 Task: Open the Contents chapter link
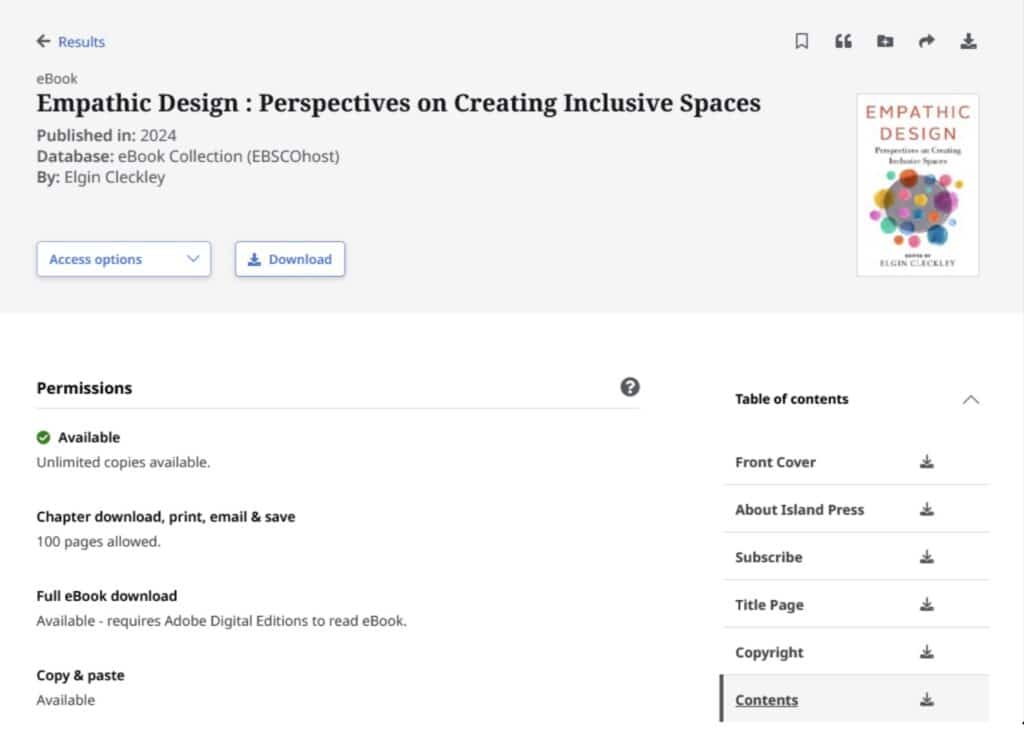point(766,700)
